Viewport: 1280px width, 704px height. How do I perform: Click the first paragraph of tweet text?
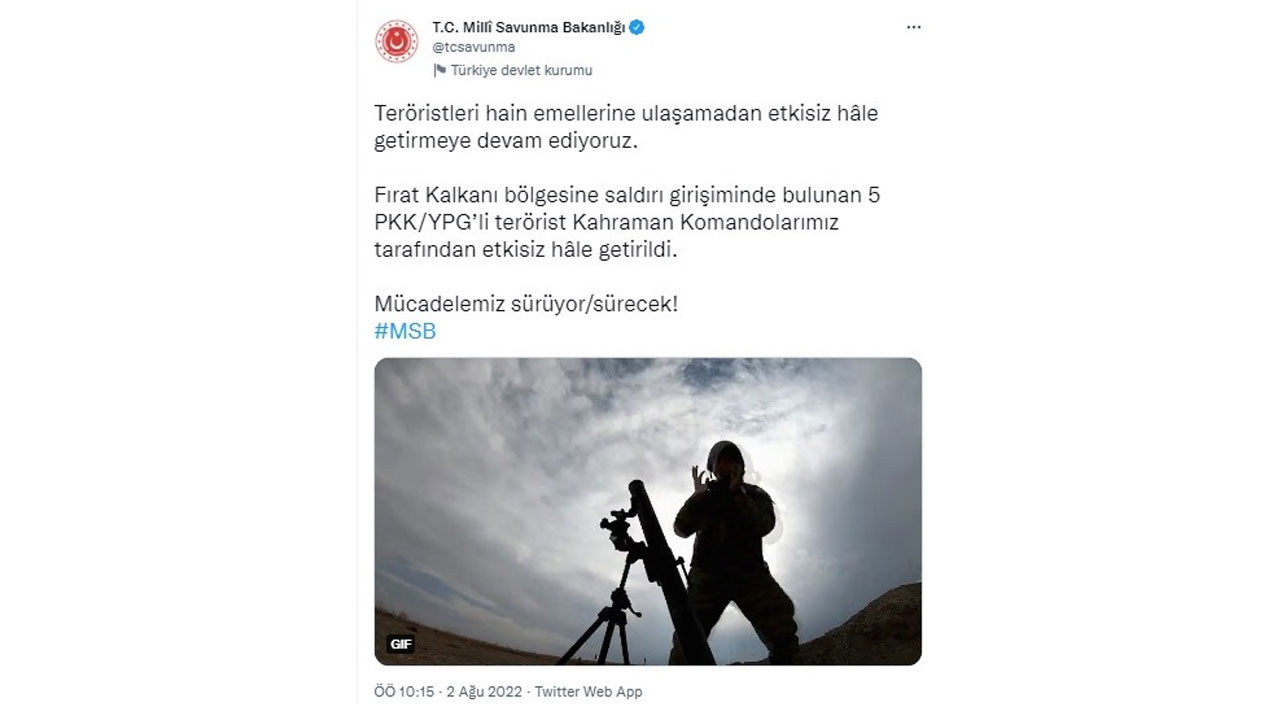[x=626, y=127]
